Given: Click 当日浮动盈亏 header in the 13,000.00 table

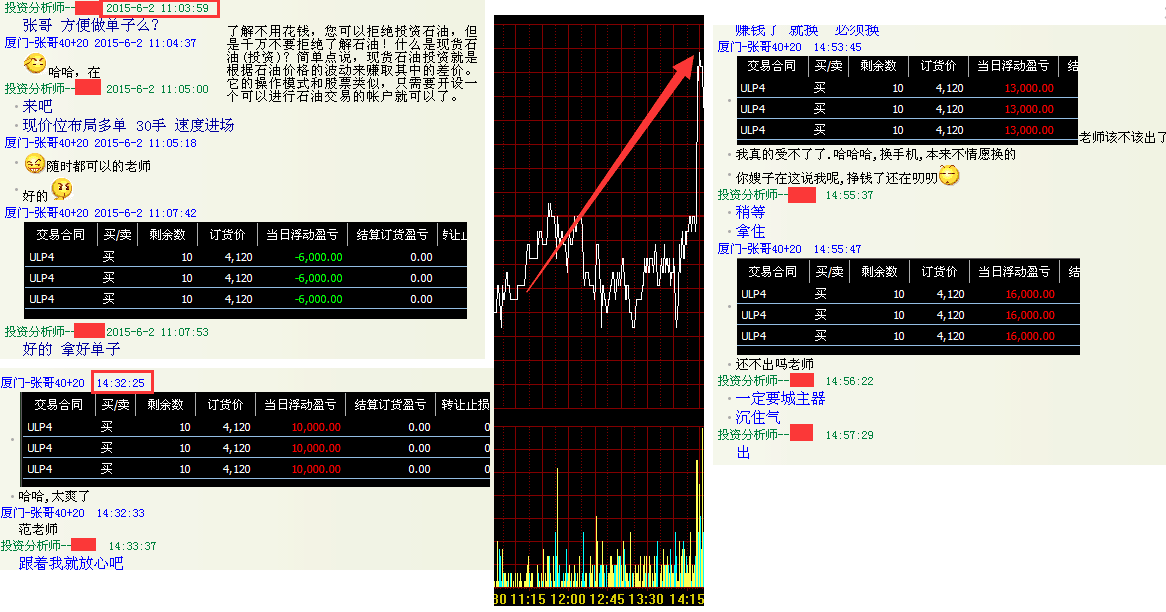Looking at the screenshot, I should [1013, 65].
